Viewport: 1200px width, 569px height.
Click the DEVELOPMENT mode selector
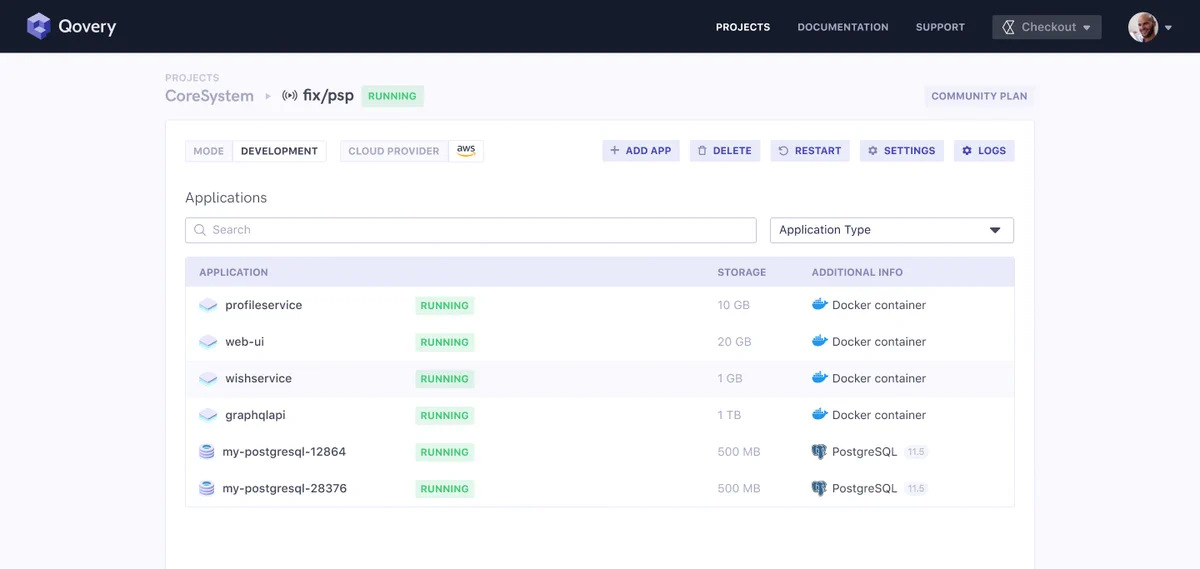(x=279, y=151)
